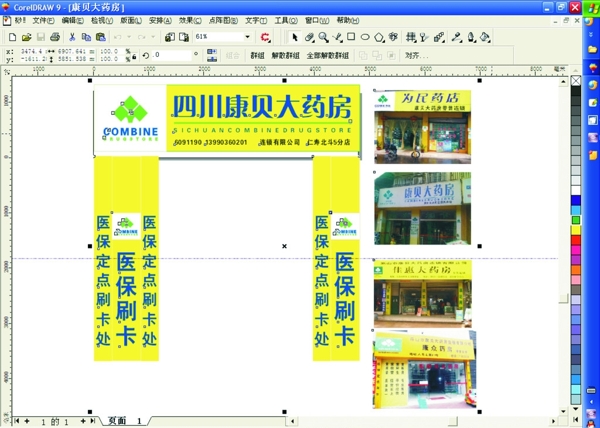Open the Outline pen tool
Image resolution: width=600 pixels, height=428 pixels.
coord(471,37)
